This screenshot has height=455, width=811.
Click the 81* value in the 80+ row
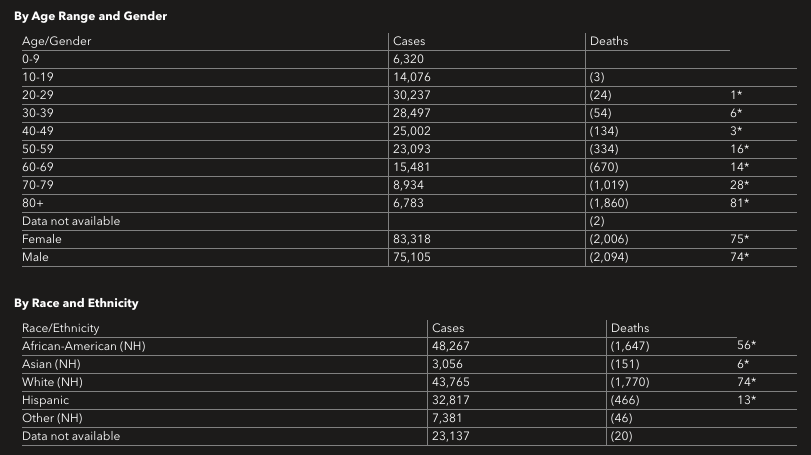(741, 203)
